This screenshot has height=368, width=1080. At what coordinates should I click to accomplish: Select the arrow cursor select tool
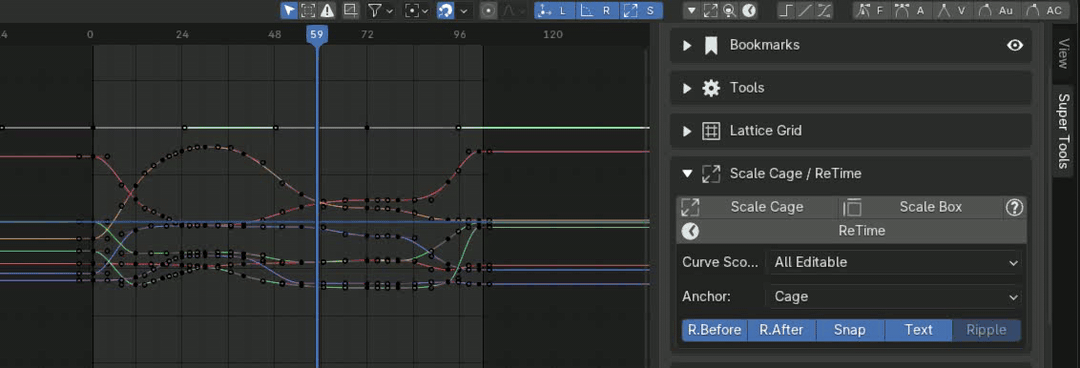point(289,10)
